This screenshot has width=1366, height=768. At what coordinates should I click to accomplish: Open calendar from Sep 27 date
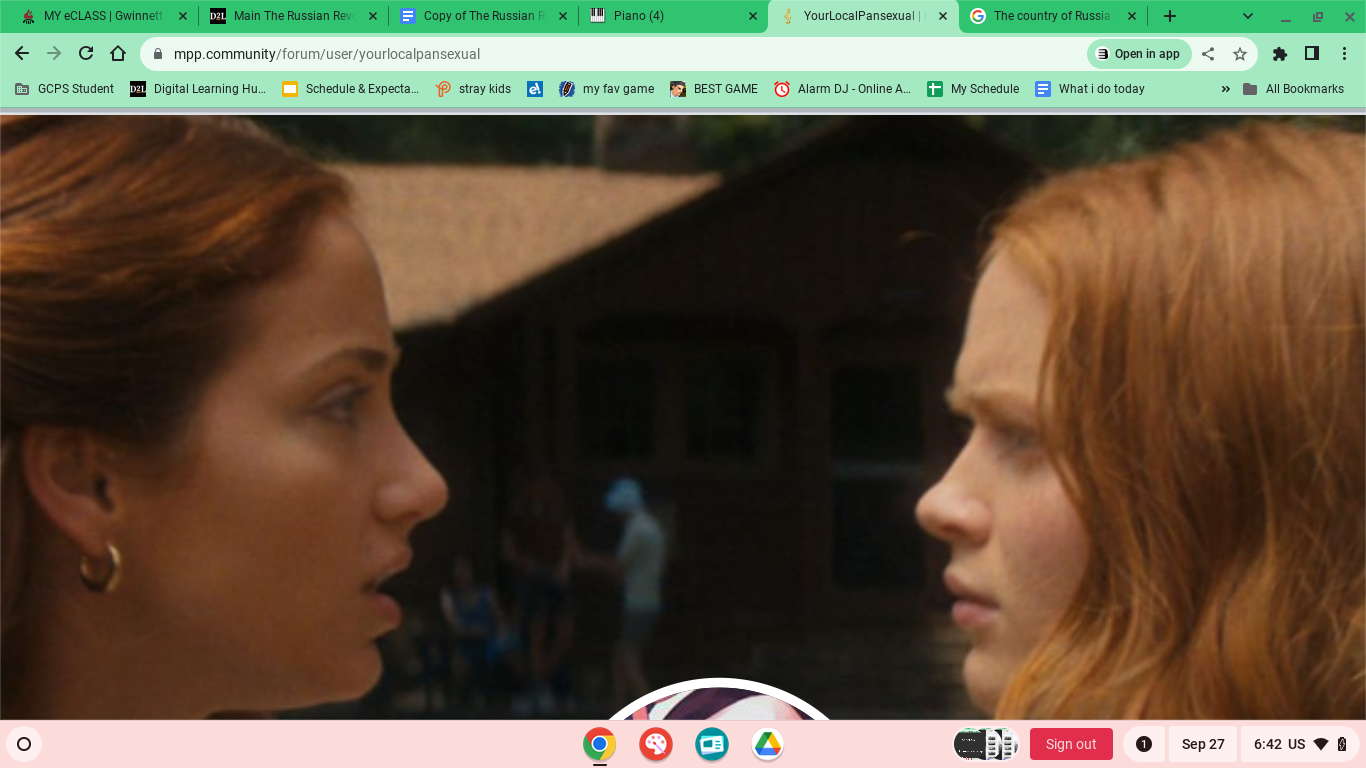click(x=1203, y=744)
